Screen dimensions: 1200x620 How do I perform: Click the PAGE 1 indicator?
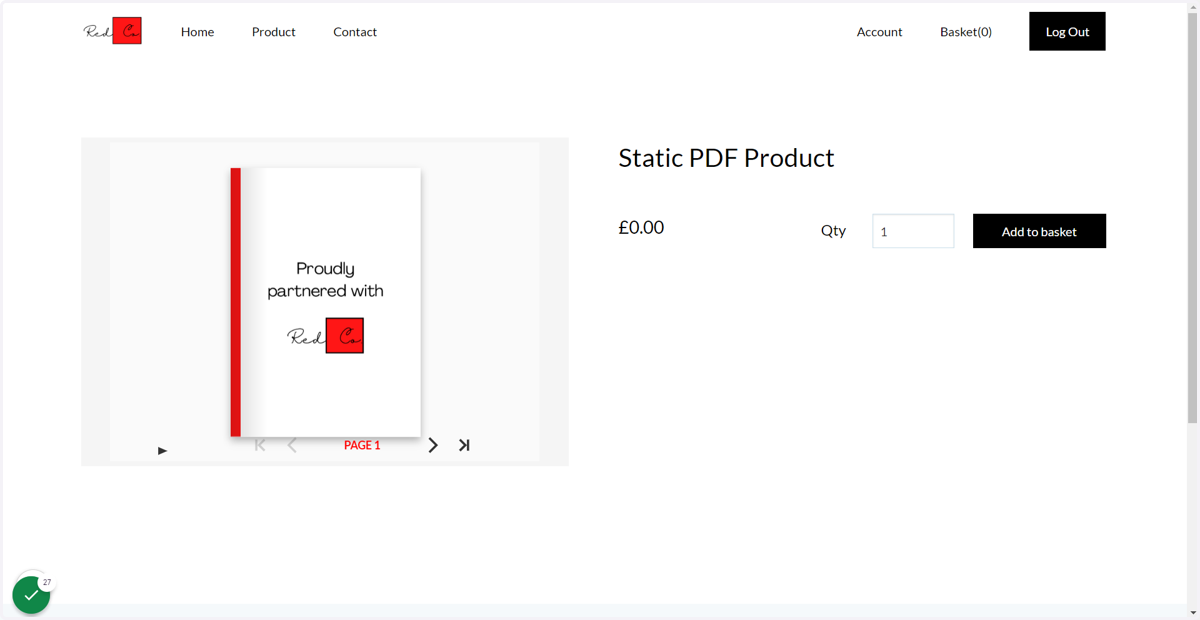[362, 445]
